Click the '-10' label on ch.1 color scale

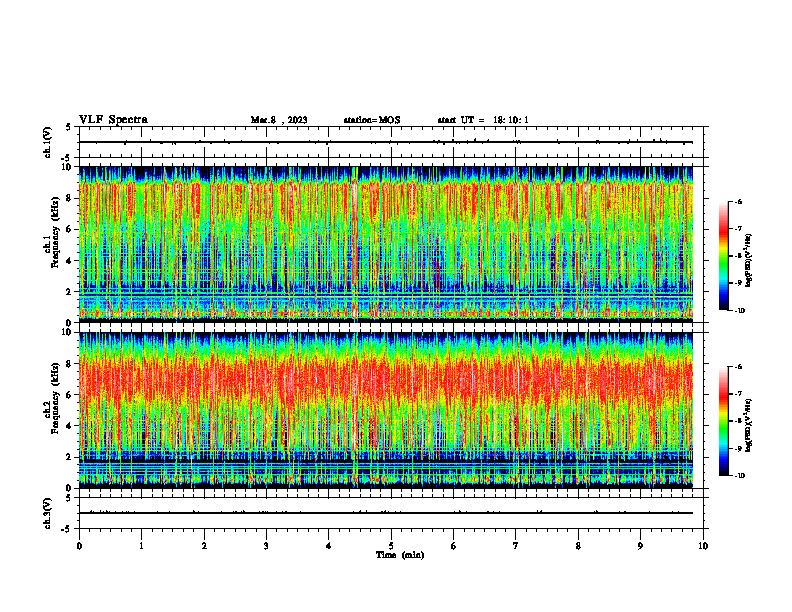coord(740,311)
